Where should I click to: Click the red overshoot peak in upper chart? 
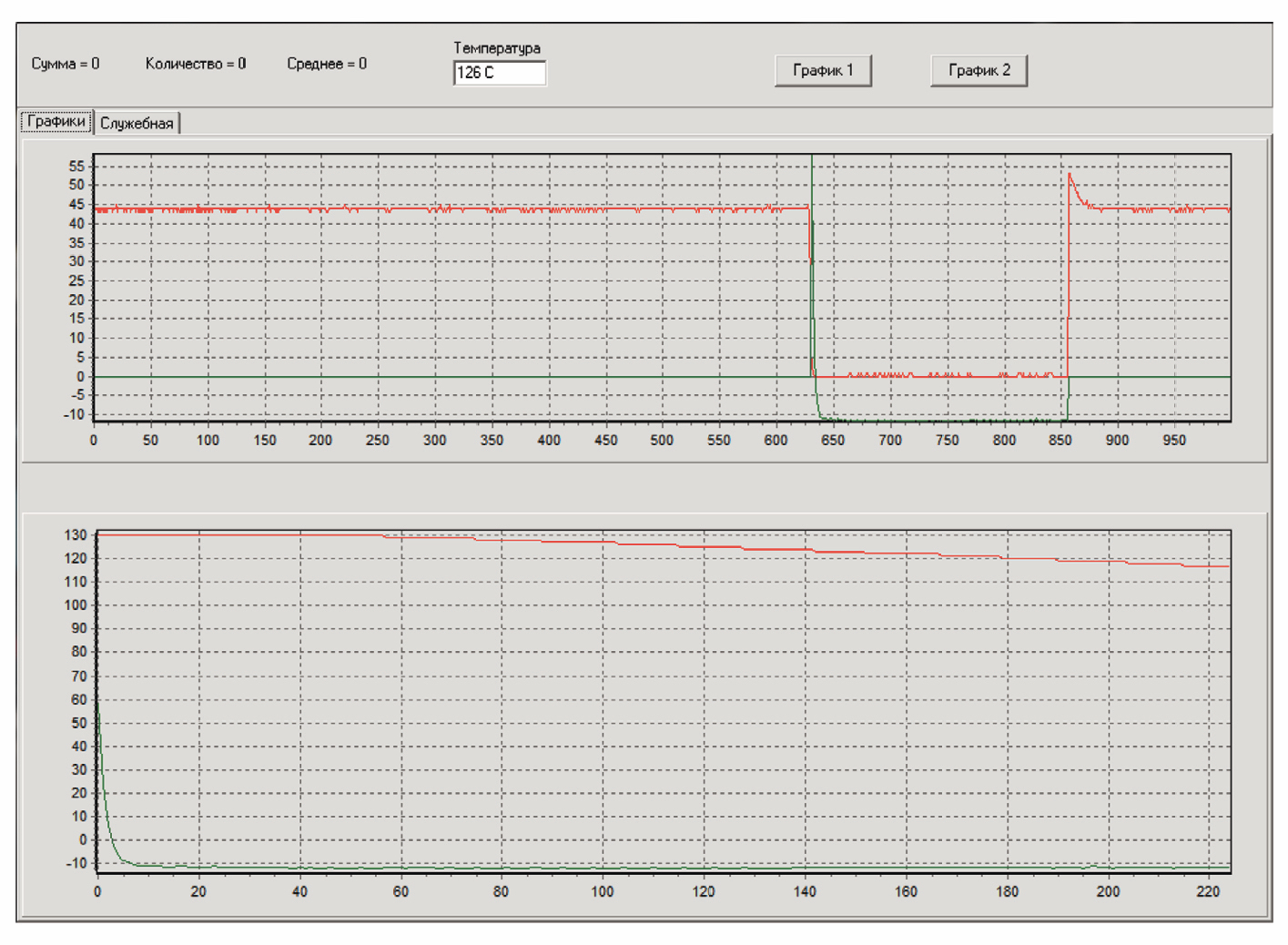click(1070, 175)
